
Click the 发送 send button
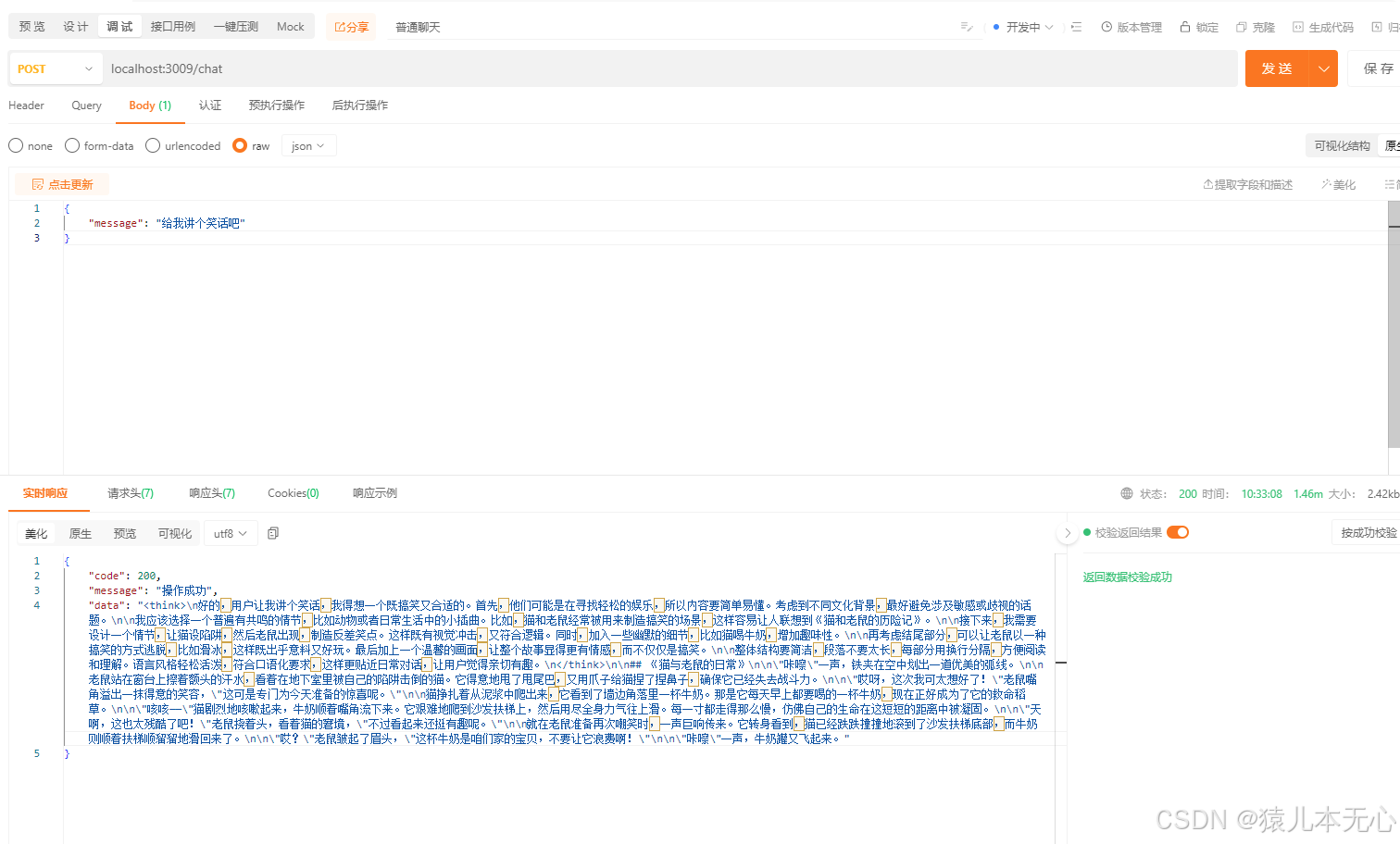coord(1277,68)
